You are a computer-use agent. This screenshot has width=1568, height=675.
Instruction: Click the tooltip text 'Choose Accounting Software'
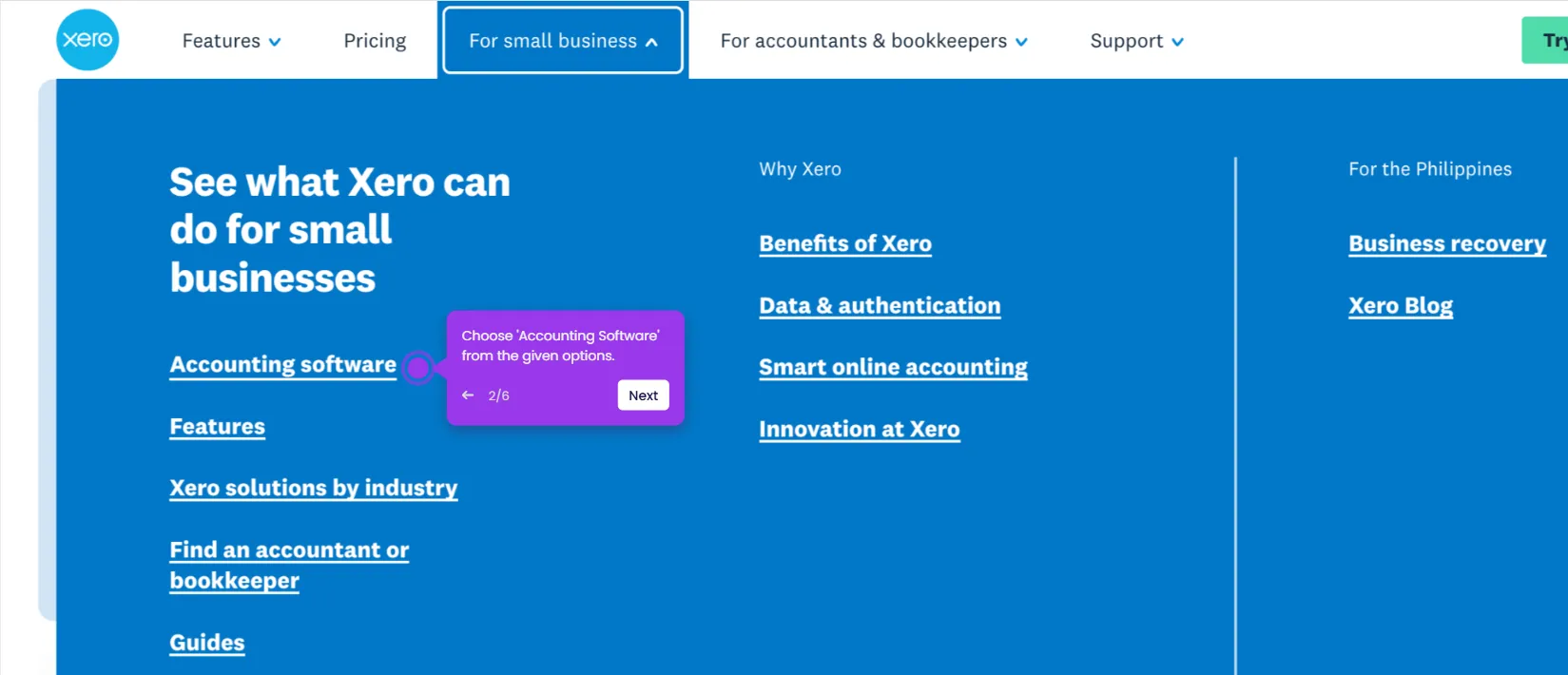[x=560, y=346]
